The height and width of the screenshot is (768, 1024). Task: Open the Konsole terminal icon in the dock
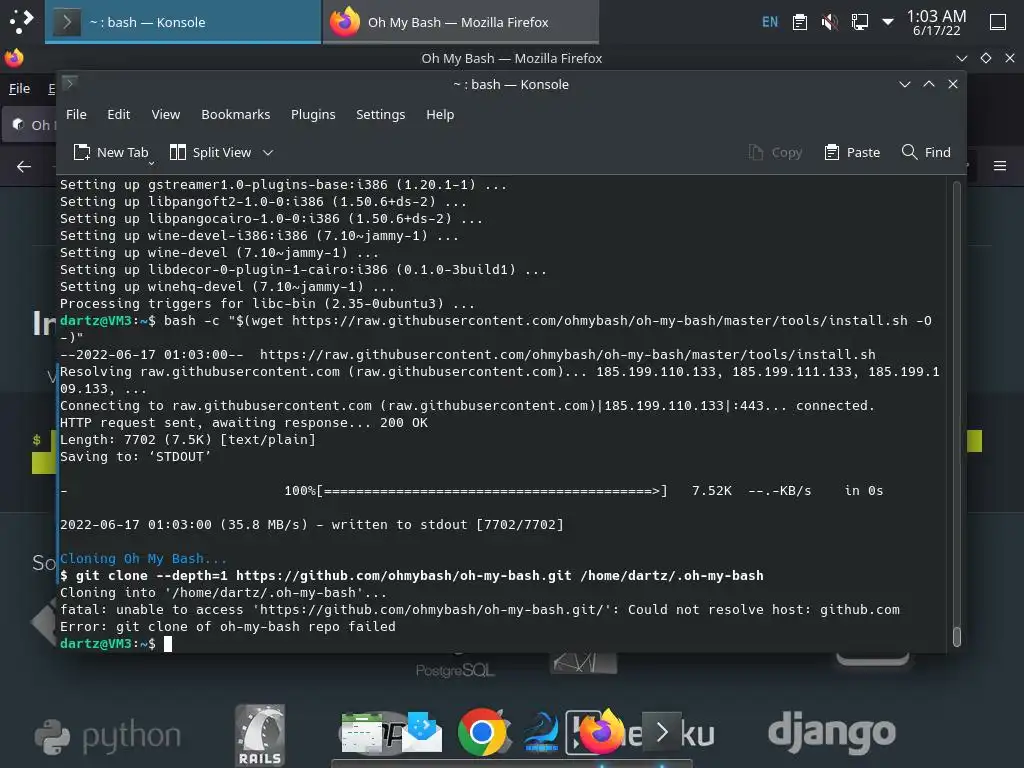(x=662, y=731)
